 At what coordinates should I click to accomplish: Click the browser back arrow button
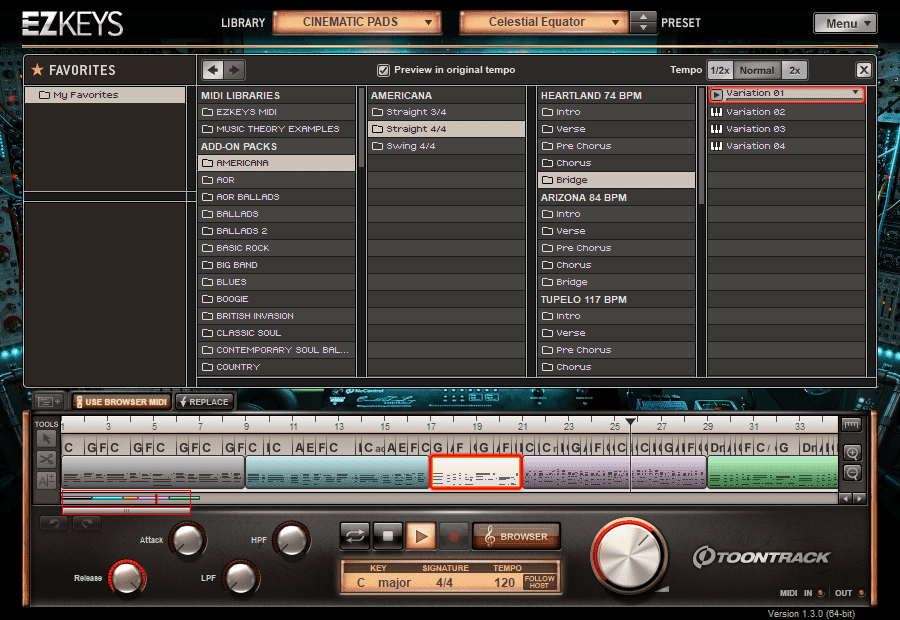213,70
